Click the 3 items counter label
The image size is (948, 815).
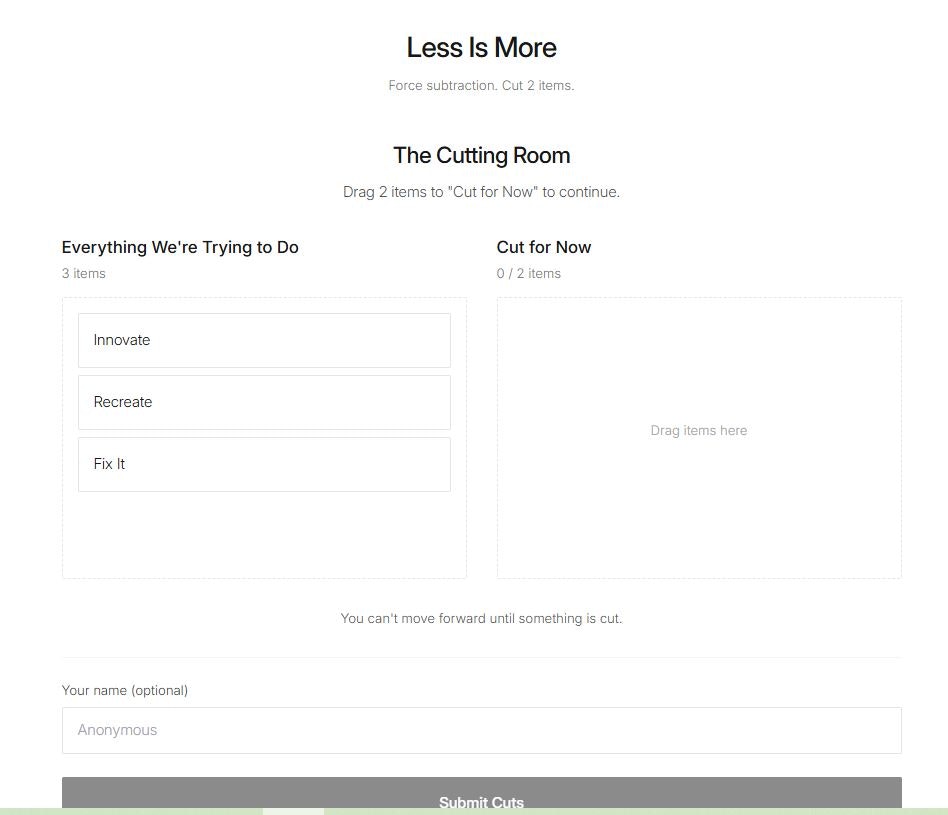84,273
